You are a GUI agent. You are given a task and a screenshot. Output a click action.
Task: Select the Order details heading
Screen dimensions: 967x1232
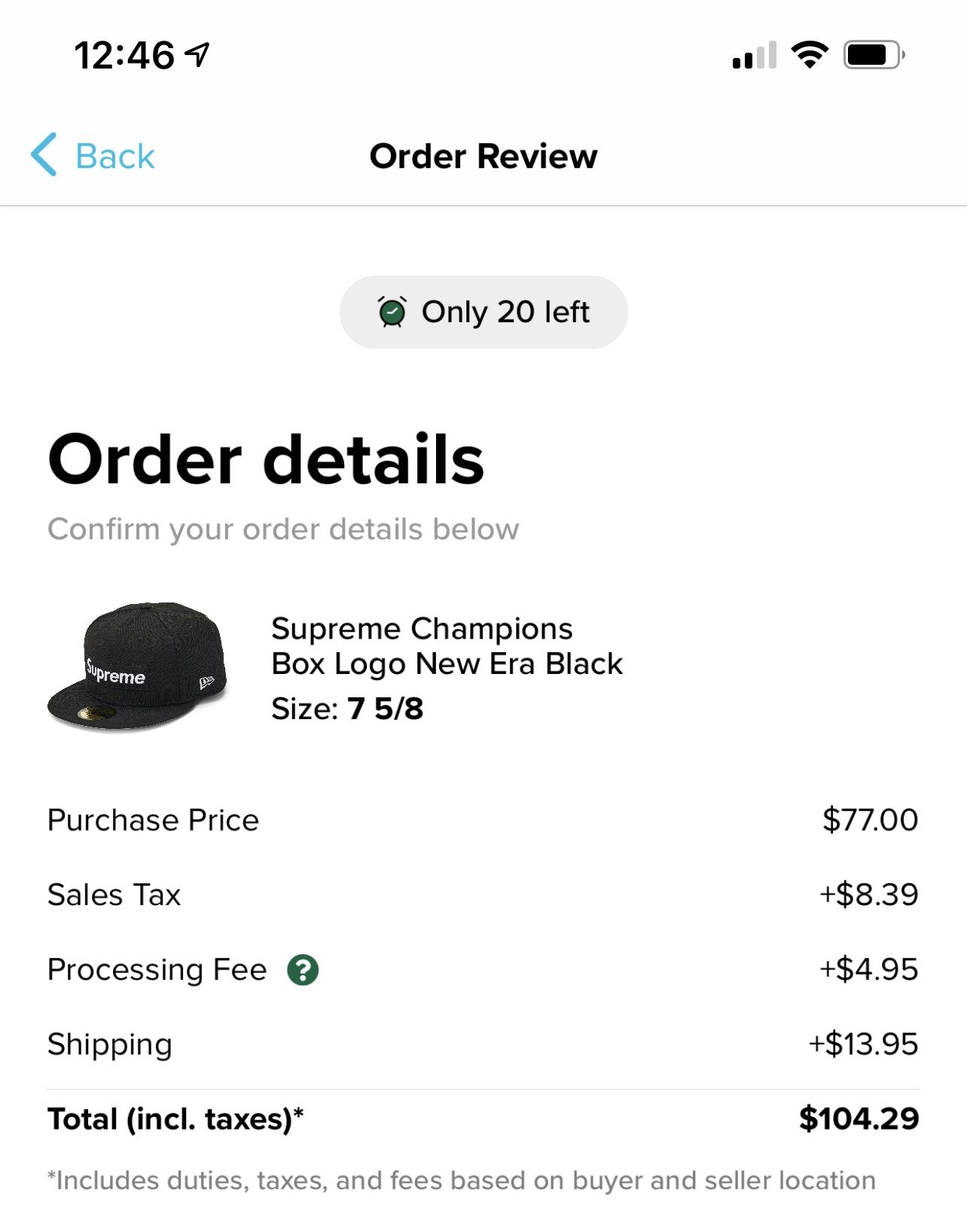[265, 458]
